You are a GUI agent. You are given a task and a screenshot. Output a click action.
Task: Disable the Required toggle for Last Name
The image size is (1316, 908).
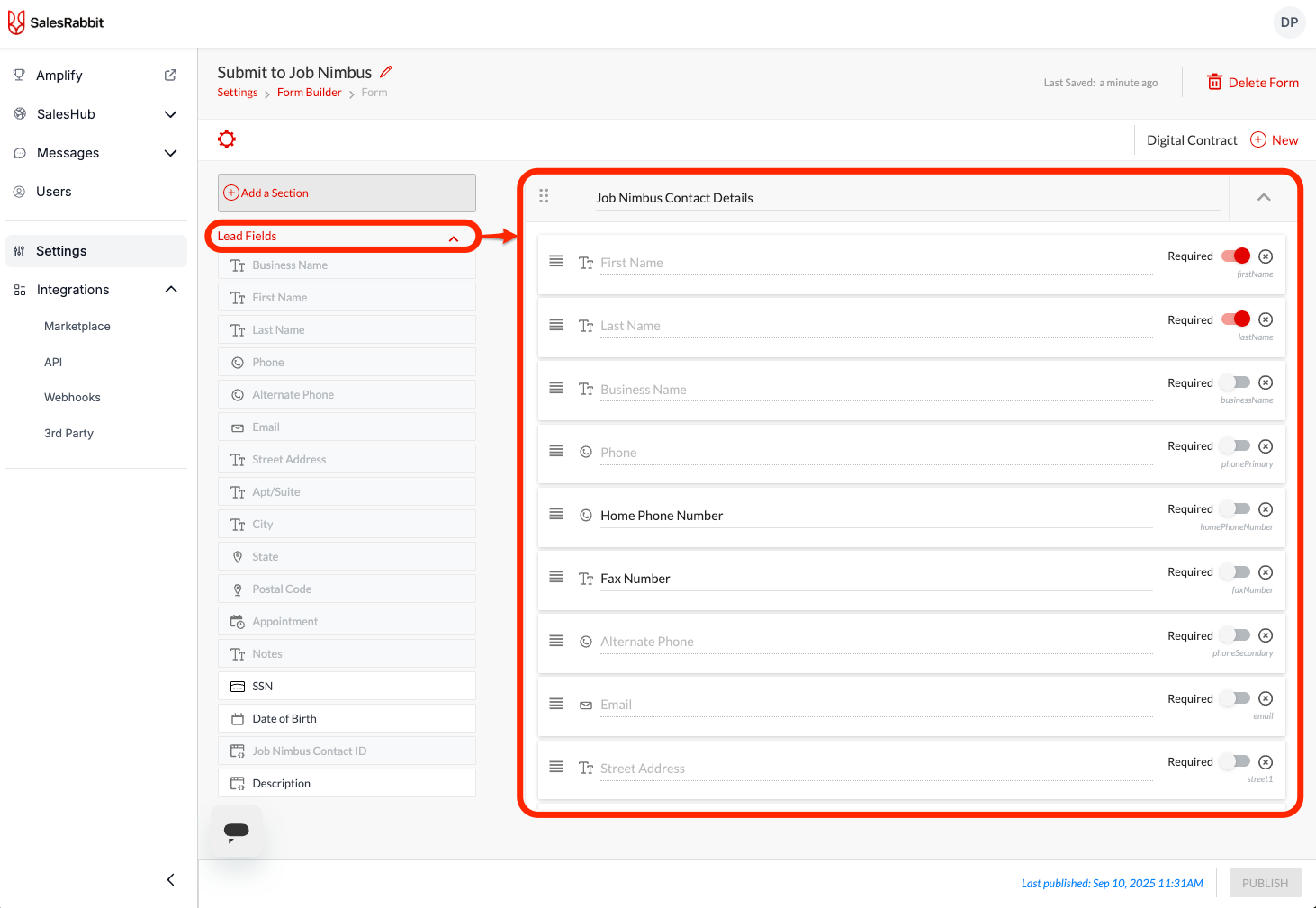tap(1236, 319)
